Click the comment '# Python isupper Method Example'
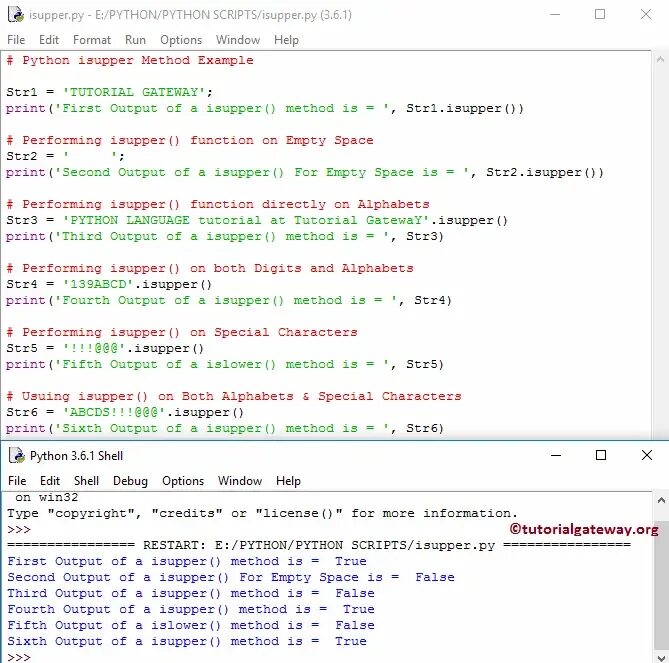This screenshot has width=669, height=663. 130,60
